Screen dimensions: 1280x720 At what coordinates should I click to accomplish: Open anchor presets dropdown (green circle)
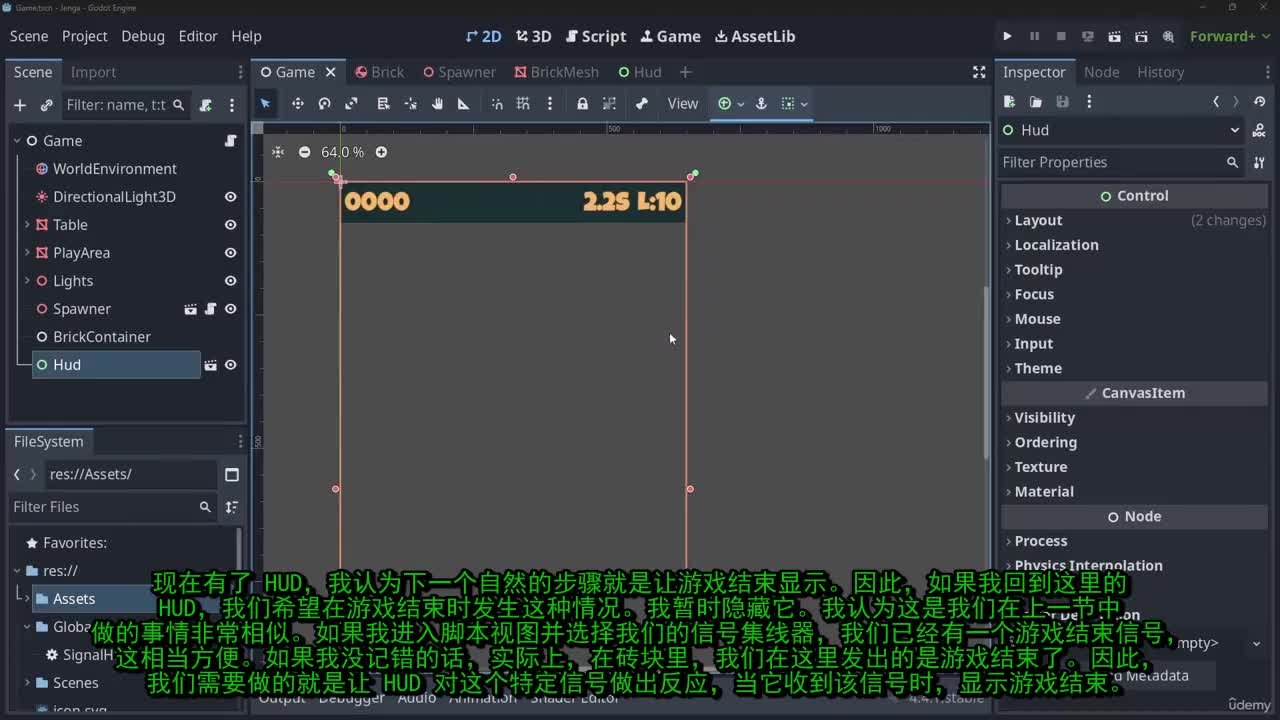click(730, 104)
